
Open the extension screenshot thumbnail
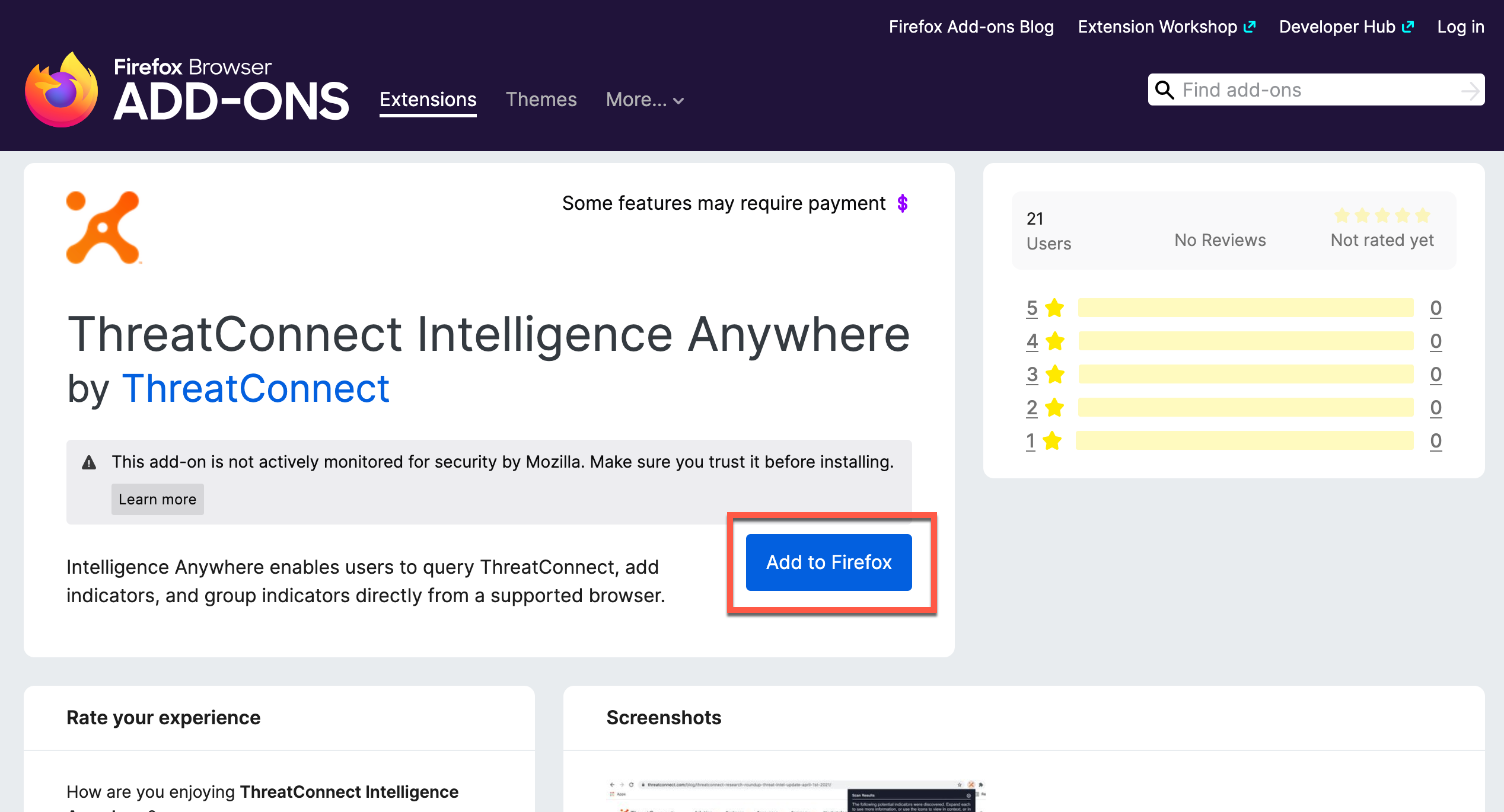[795, 796]
